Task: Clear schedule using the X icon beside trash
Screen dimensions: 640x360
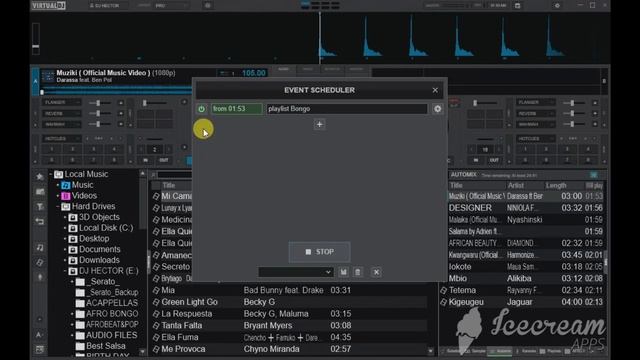Action: coord(376,272)
